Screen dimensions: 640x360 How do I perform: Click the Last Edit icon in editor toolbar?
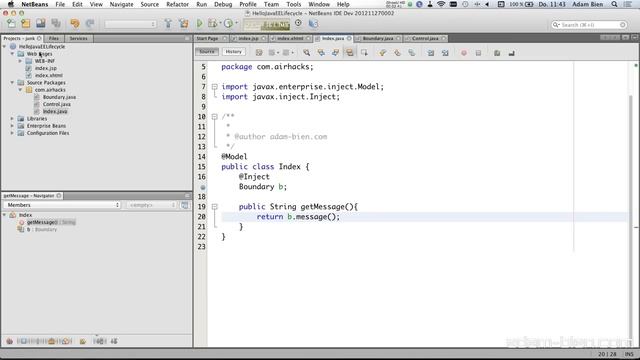(x=259, y=53)
